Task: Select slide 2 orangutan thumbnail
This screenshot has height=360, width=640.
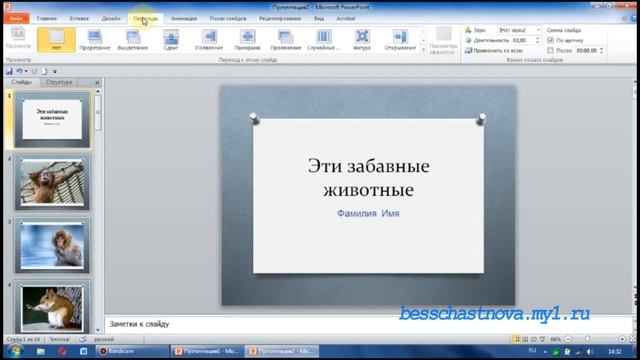Action: (52, 182)
